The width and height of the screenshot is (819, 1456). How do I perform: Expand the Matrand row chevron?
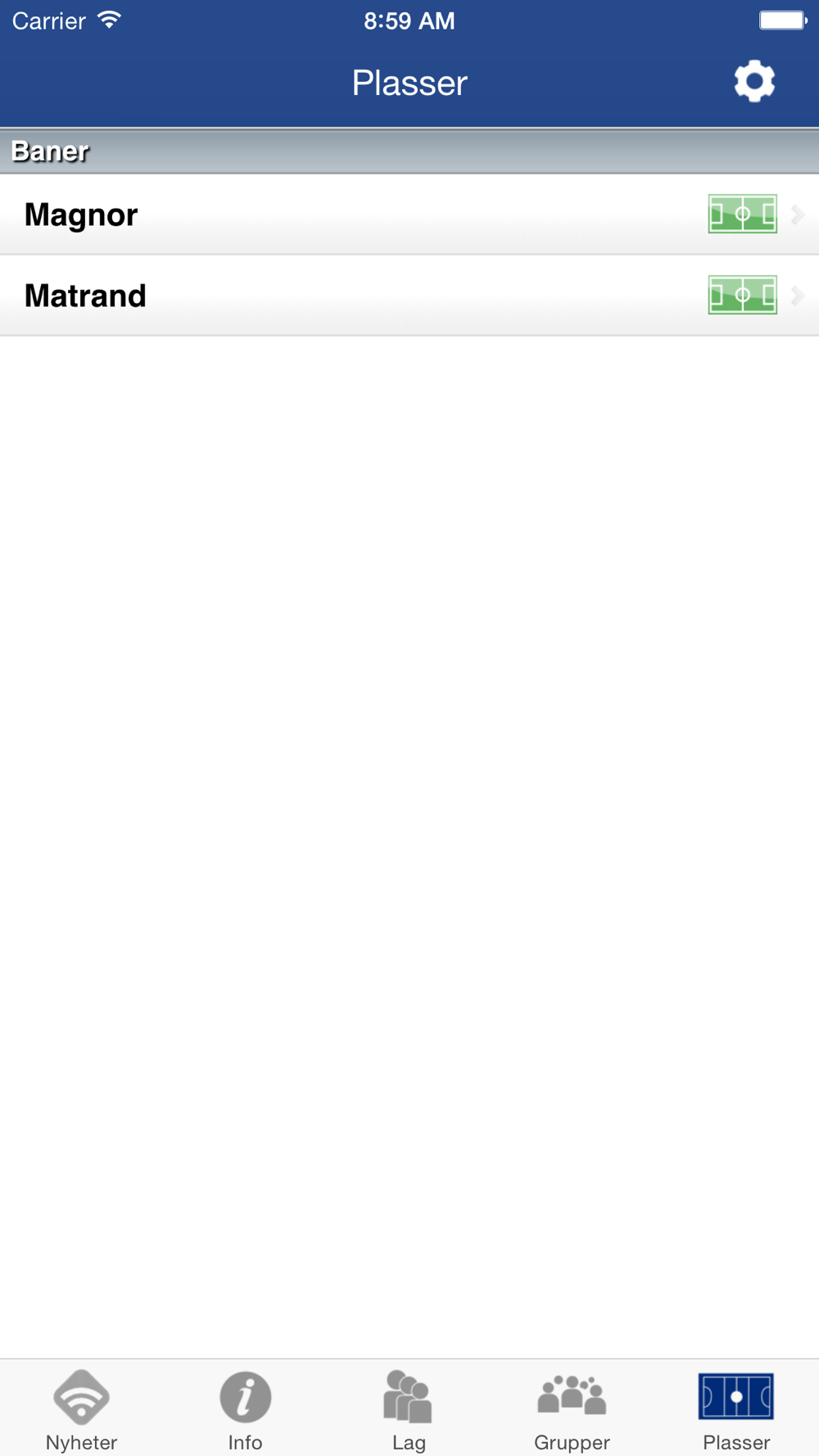coord(798,296)
